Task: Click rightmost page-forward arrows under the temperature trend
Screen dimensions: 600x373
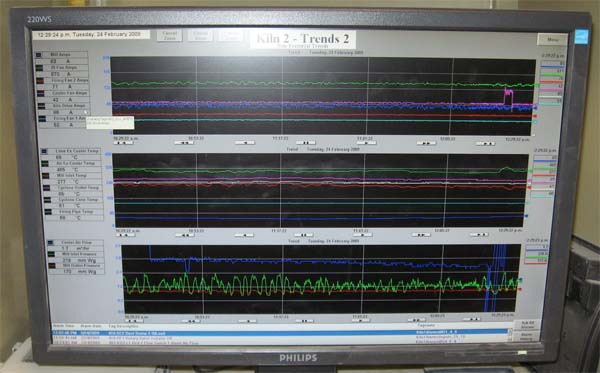Action: pos(479,235)
